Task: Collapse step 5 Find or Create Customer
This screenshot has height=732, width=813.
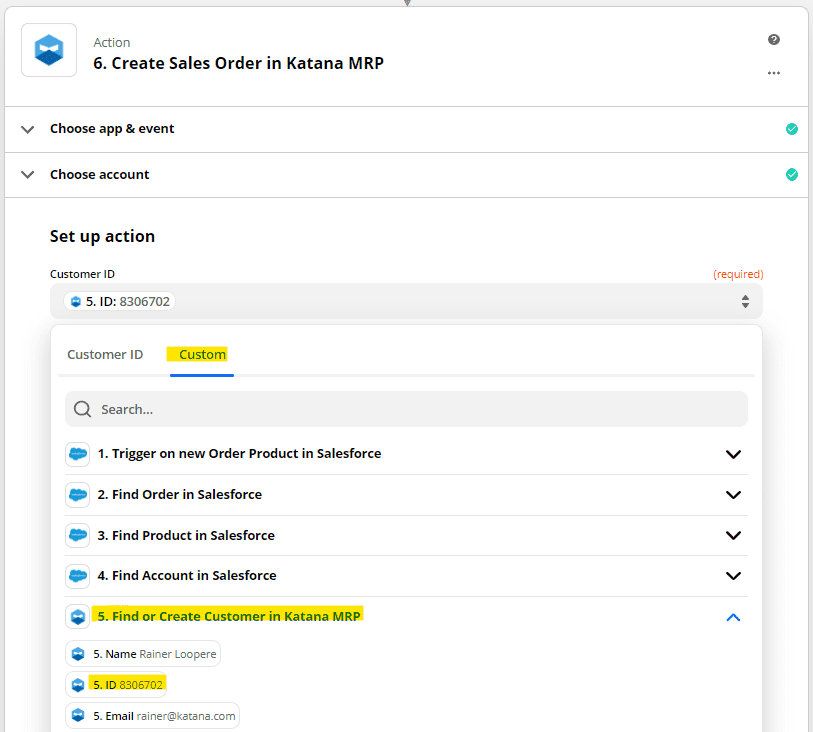Action: pyautogui.click(x=733, y=617)
